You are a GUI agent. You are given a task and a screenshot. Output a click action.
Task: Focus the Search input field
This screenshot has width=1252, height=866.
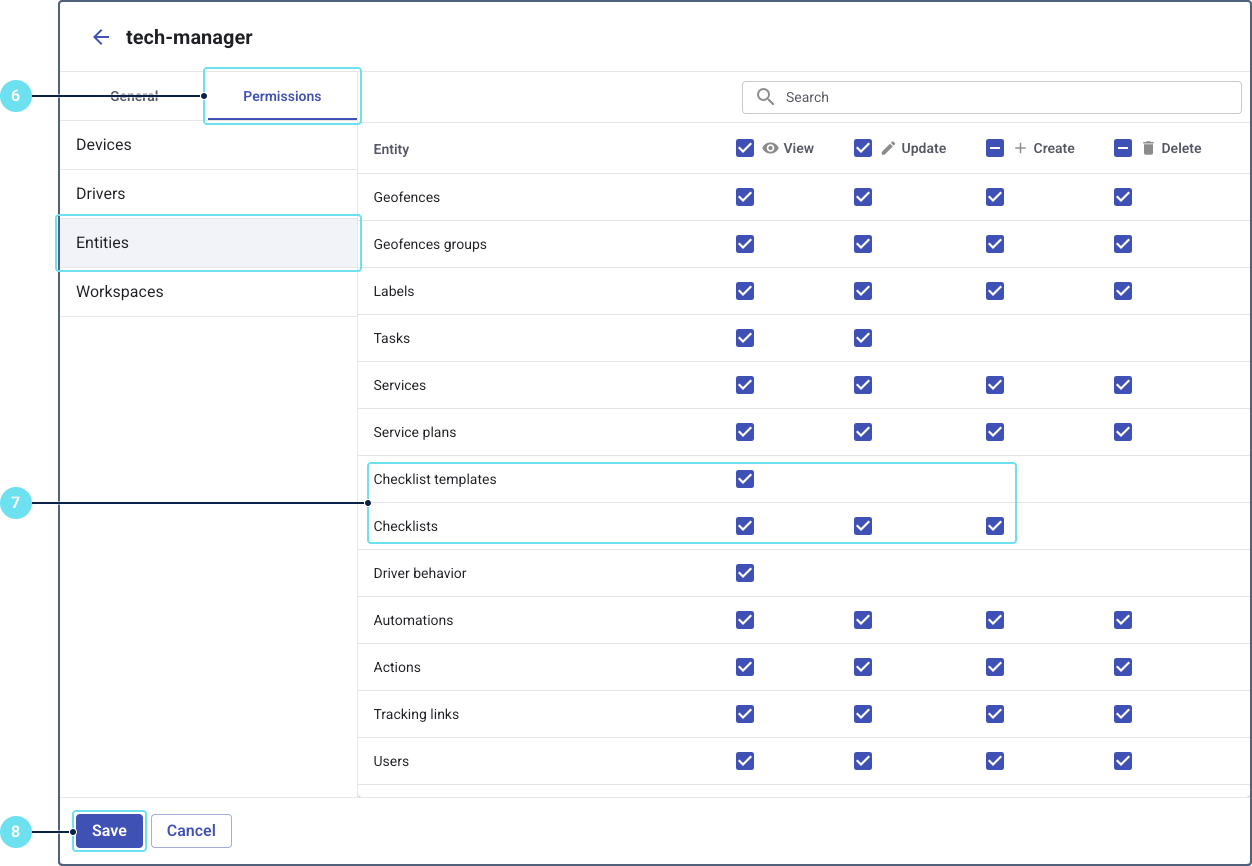click(x=1000, y=97)
